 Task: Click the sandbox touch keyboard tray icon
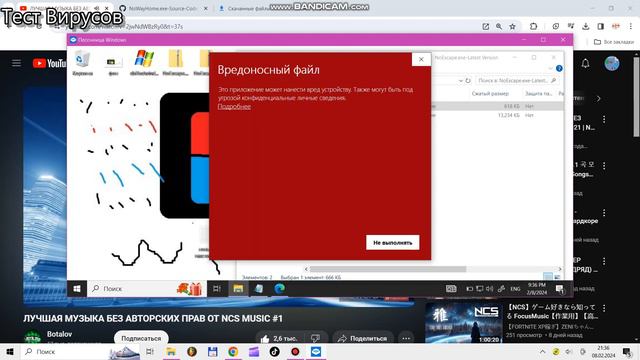[451, 289]
